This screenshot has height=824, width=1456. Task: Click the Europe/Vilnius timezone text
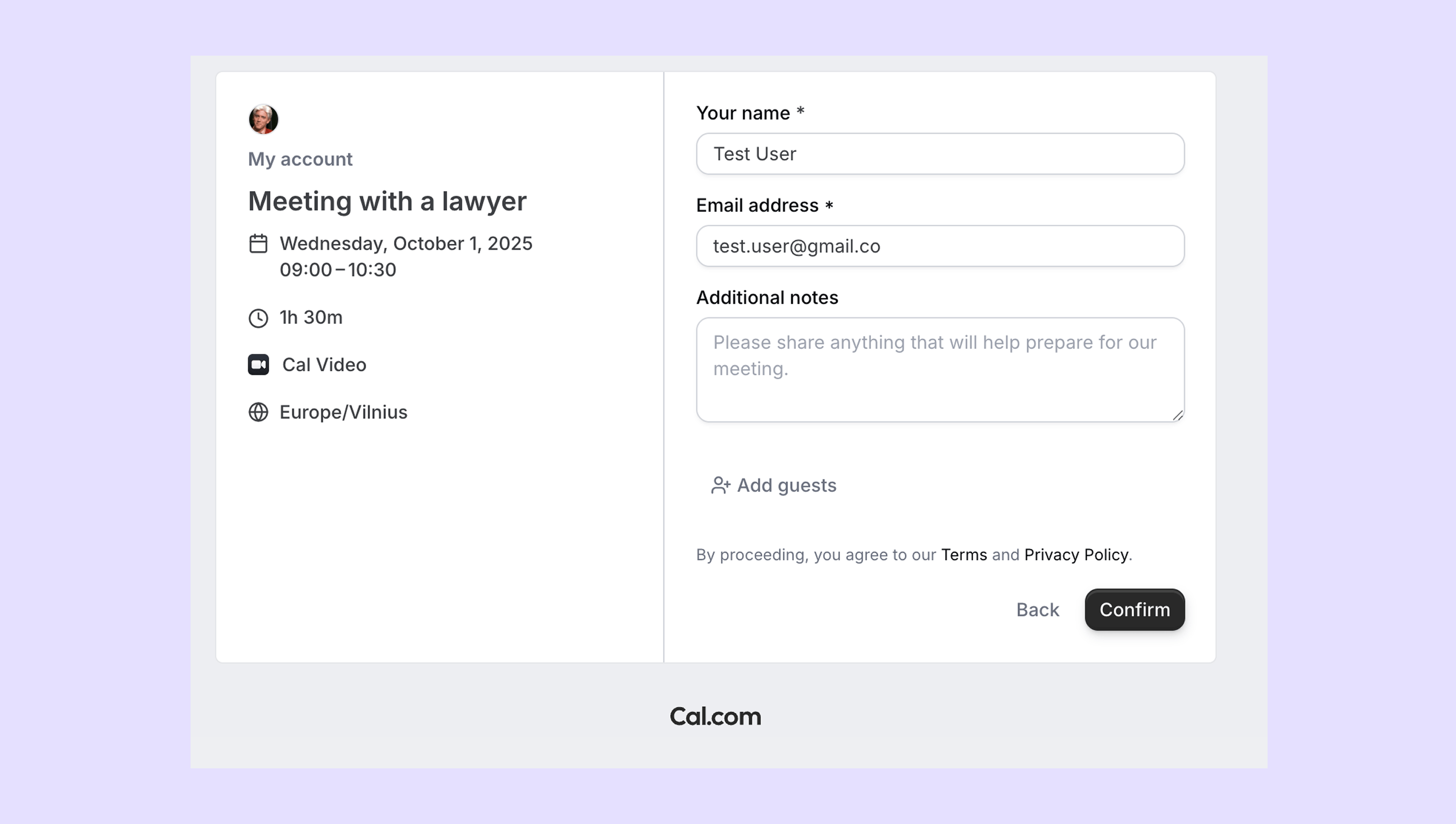[x=343, y=412]
